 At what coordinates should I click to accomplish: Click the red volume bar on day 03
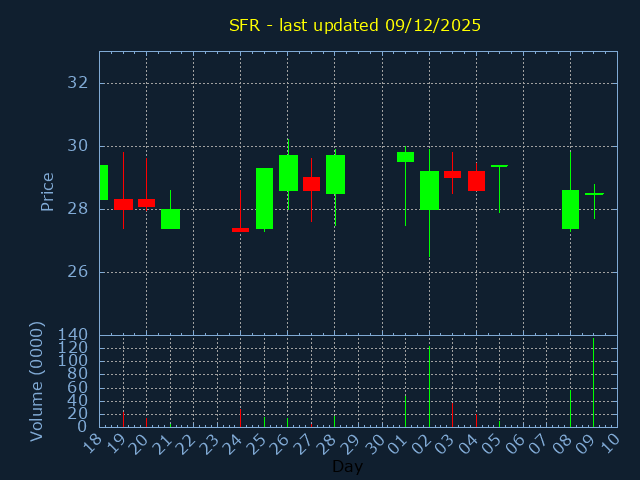(x=452, y=415)
